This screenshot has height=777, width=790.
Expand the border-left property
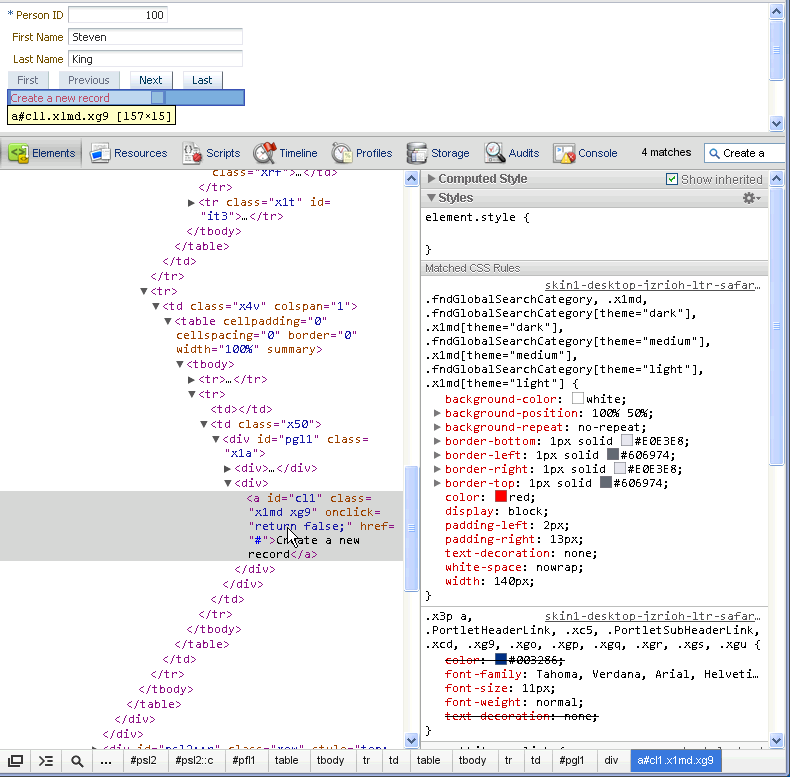(x=437, y=455)
